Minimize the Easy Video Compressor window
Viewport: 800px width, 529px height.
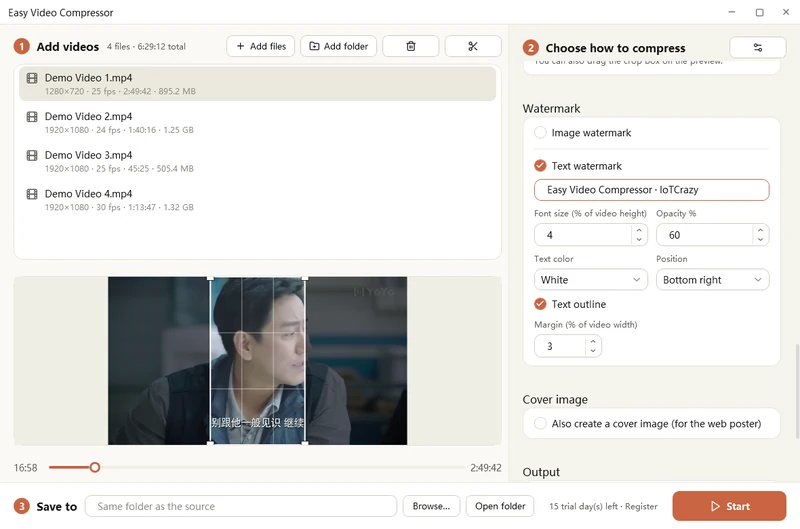coord(732,12)
